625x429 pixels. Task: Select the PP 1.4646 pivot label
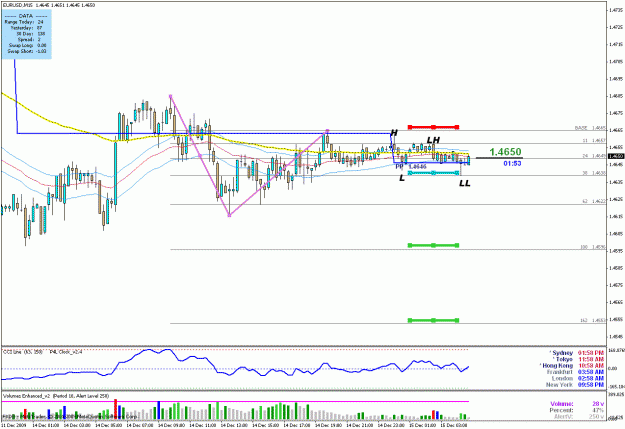tap(411, 167)
